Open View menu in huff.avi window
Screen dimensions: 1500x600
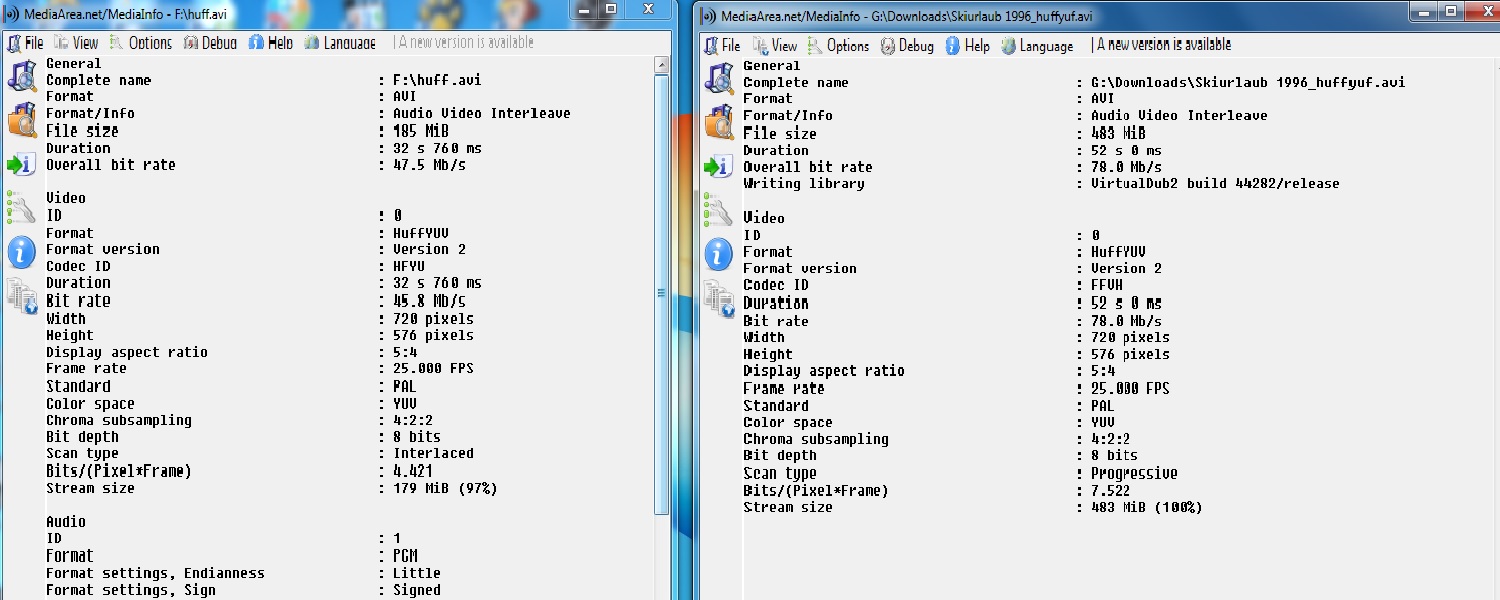pos(76,42)
